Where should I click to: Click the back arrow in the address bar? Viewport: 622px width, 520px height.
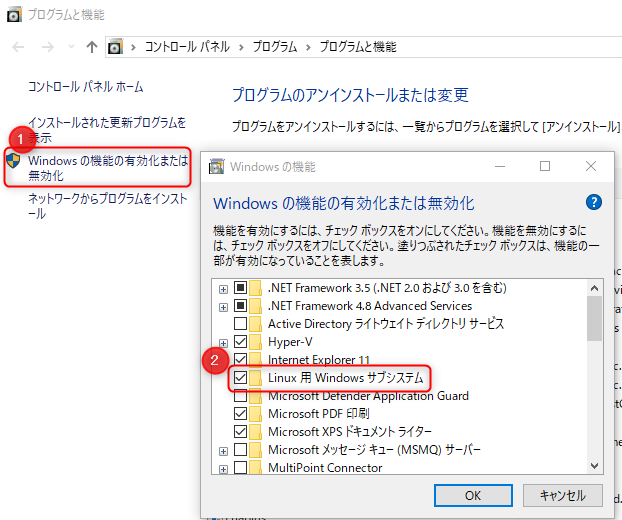click(x=19, y=47)
